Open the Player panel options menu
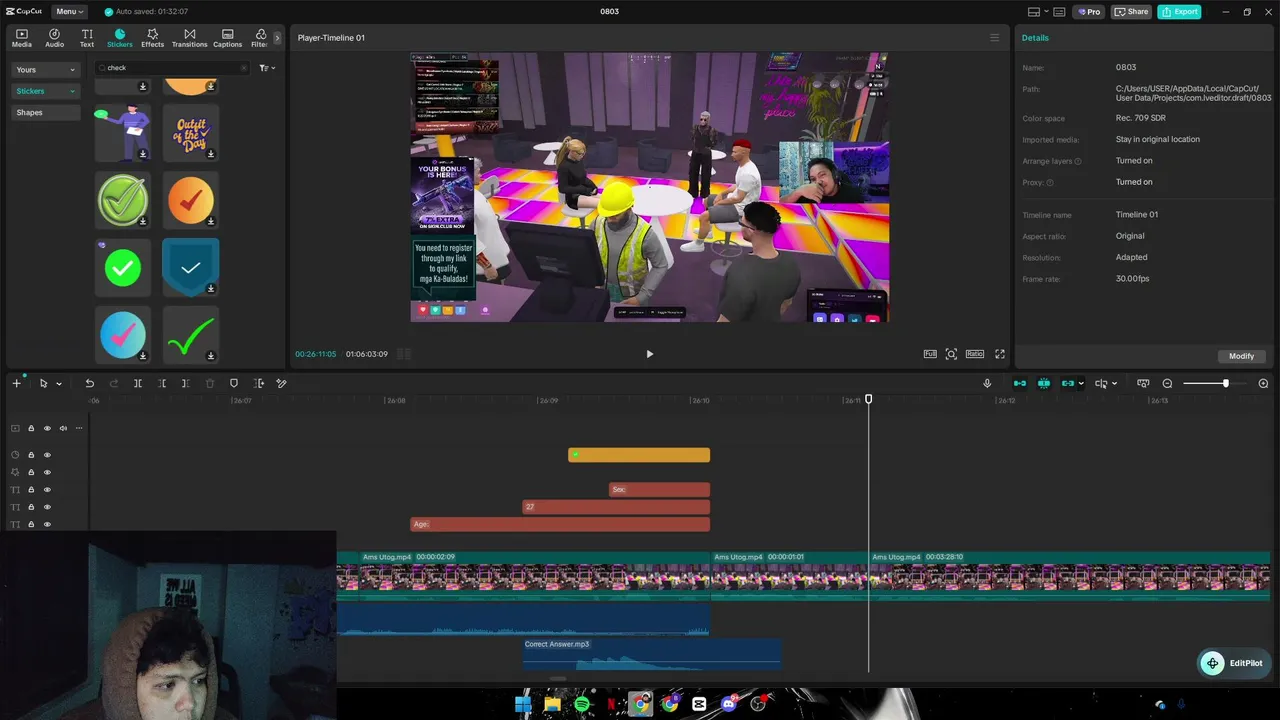 [x=994, y=38]
